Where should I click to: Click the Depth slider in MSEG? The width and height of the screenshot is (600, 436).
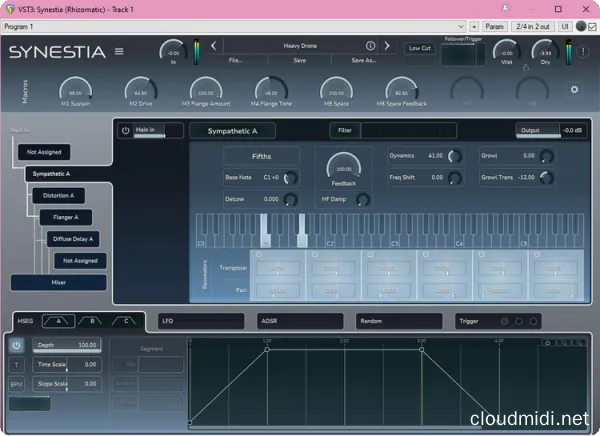tap(66, 345)
